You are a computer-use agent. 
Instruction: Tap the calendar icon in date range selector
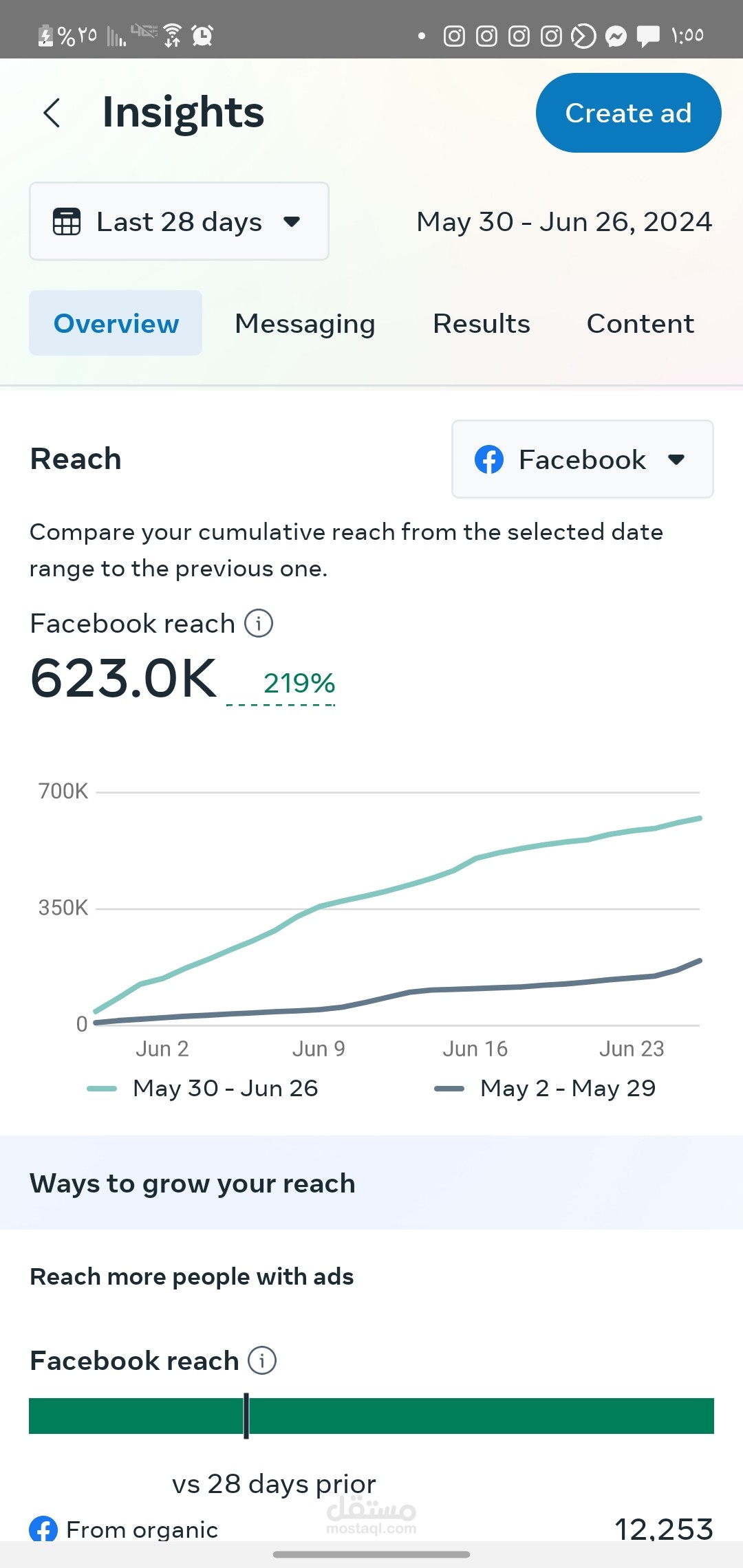67,221
